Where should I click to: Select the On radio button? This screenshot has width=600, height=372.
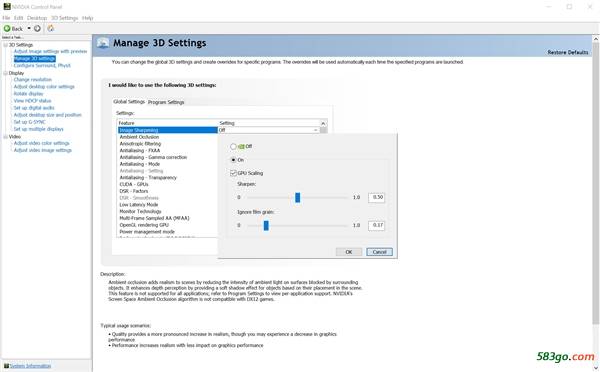click(233, 160)
